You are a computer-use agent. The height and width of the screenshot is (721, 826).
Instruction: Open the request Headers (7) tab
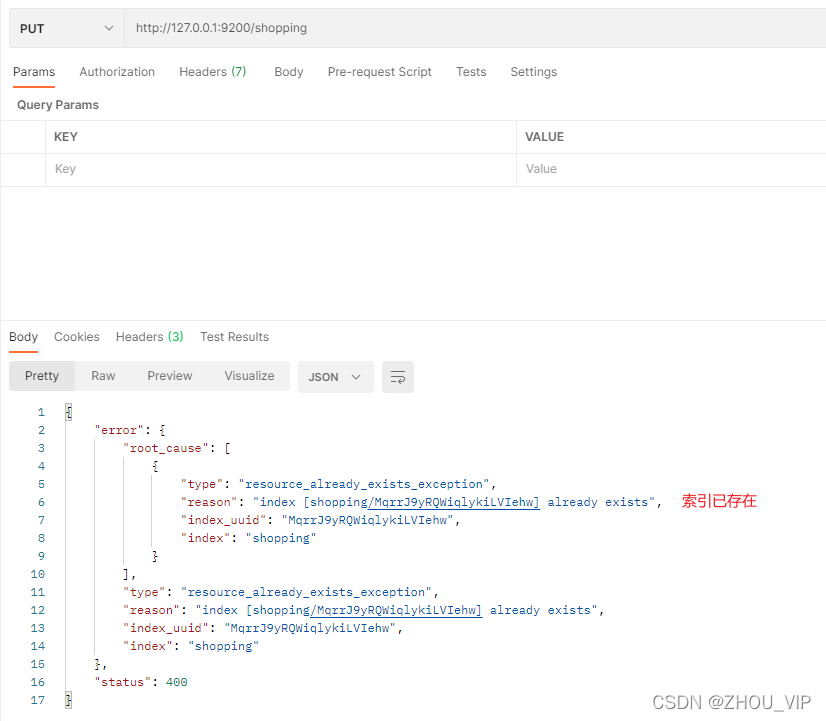213,72
